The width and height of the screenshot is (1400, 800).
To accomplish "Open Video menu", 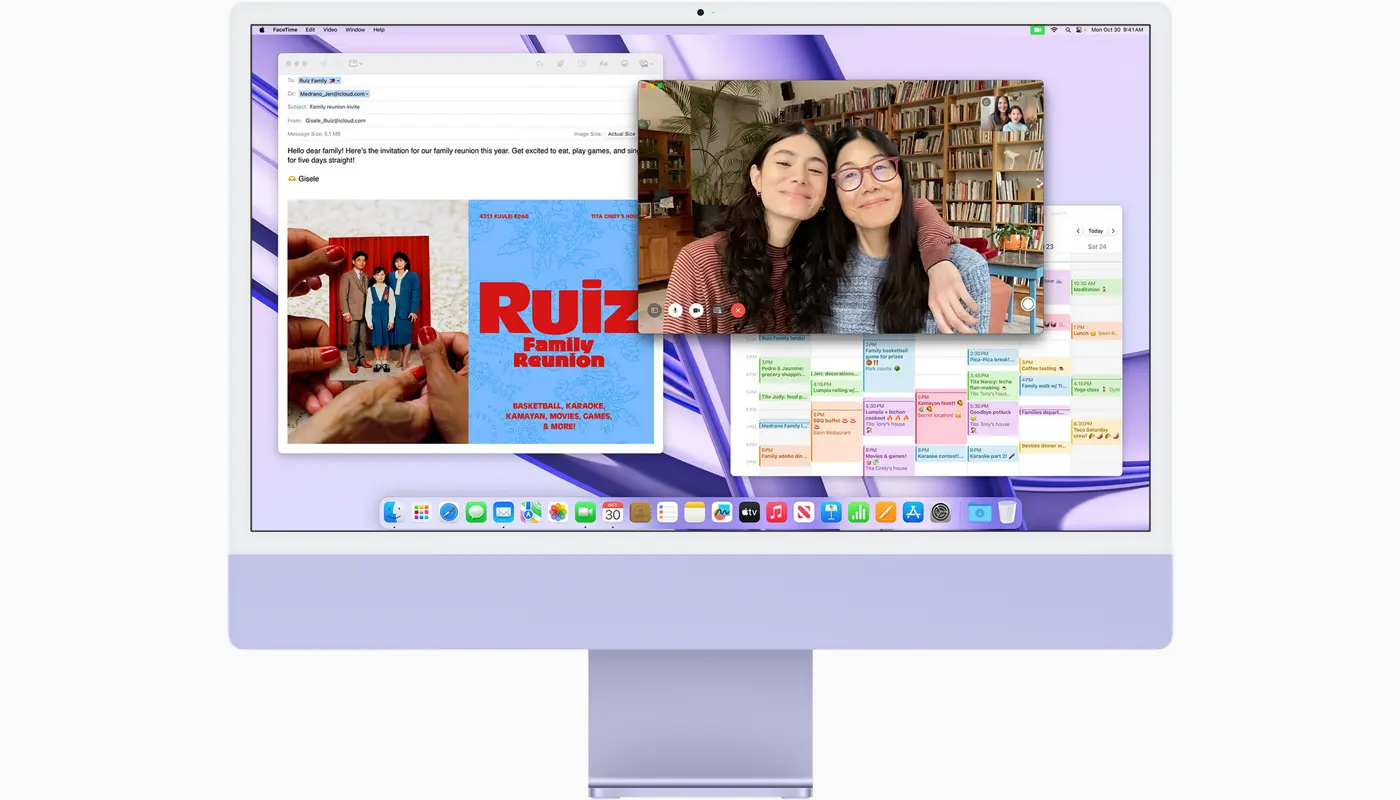I will coord(330,30).
